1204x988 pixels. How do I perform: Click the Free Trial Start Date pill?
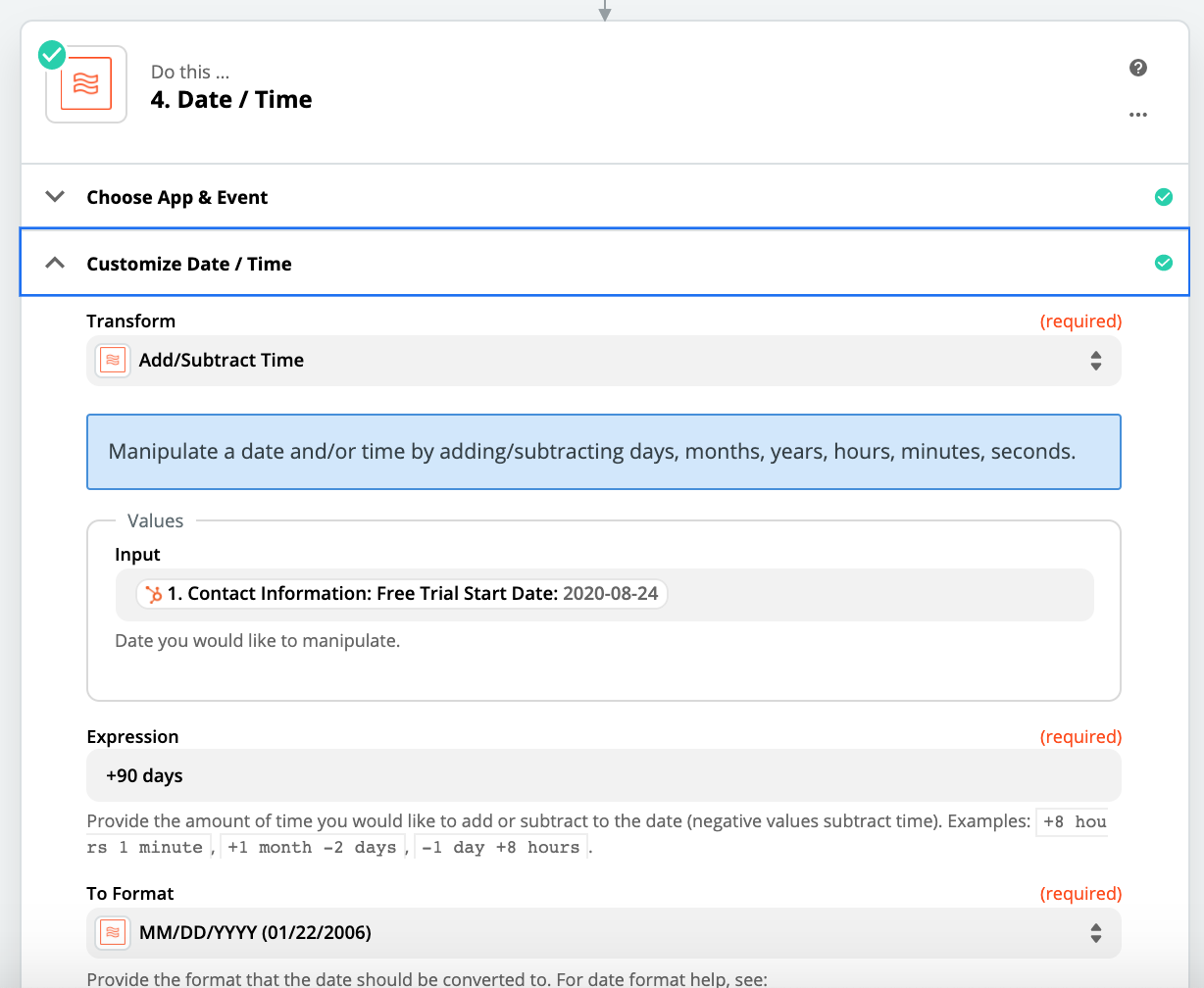pos(402,594)
